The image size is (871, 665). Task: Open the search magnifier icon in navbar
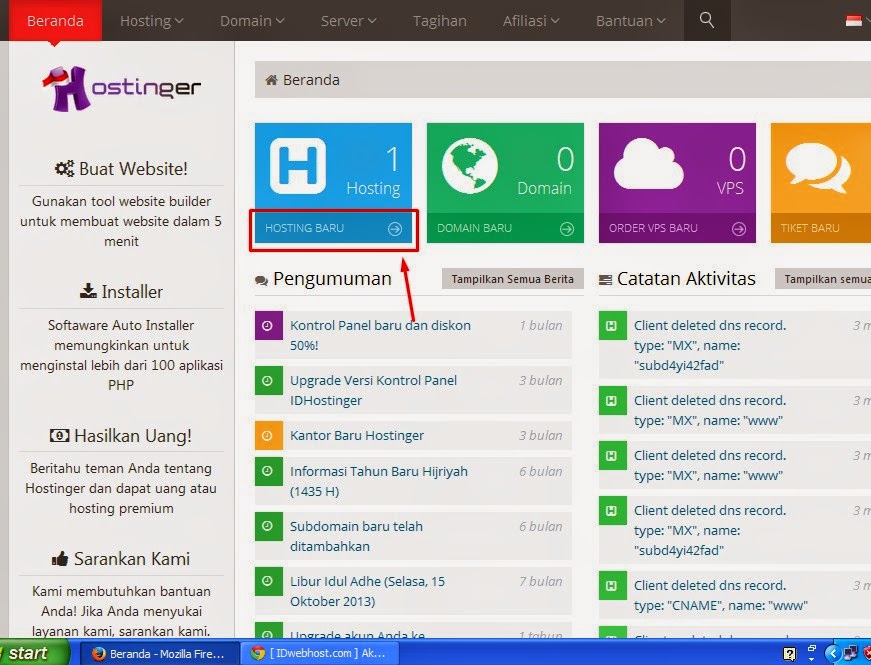click(707, 20)
